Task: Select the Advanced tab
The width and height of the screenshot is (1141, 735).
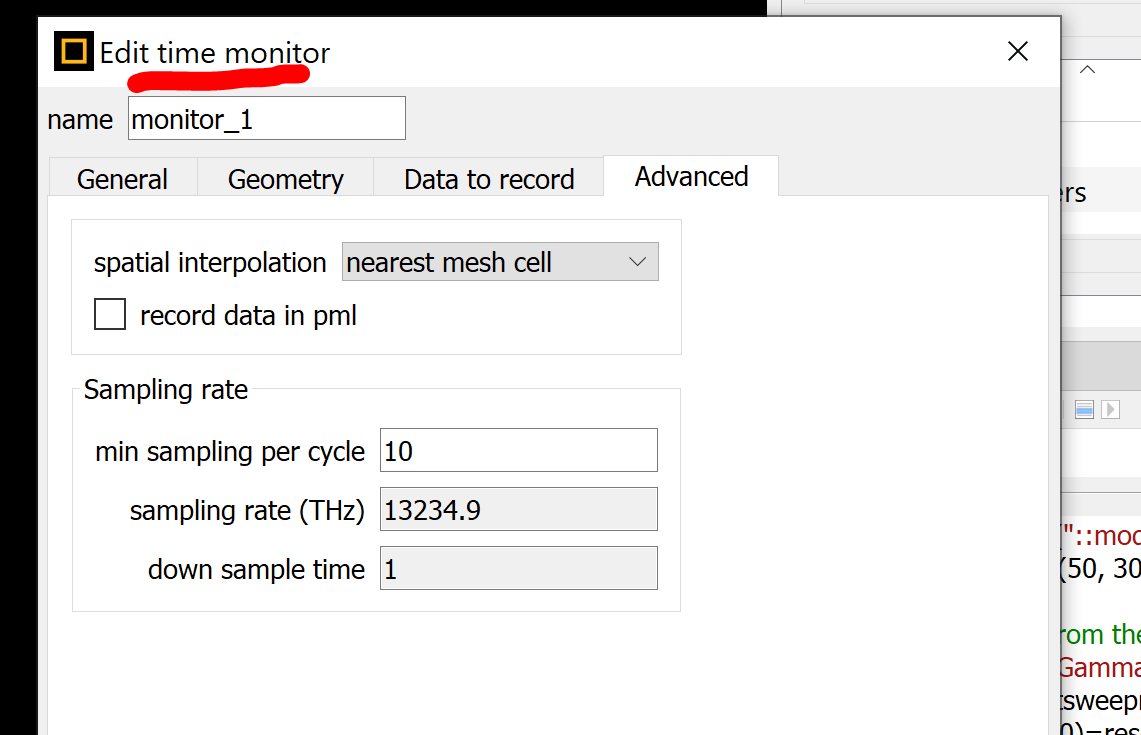Action: [691, 177]
